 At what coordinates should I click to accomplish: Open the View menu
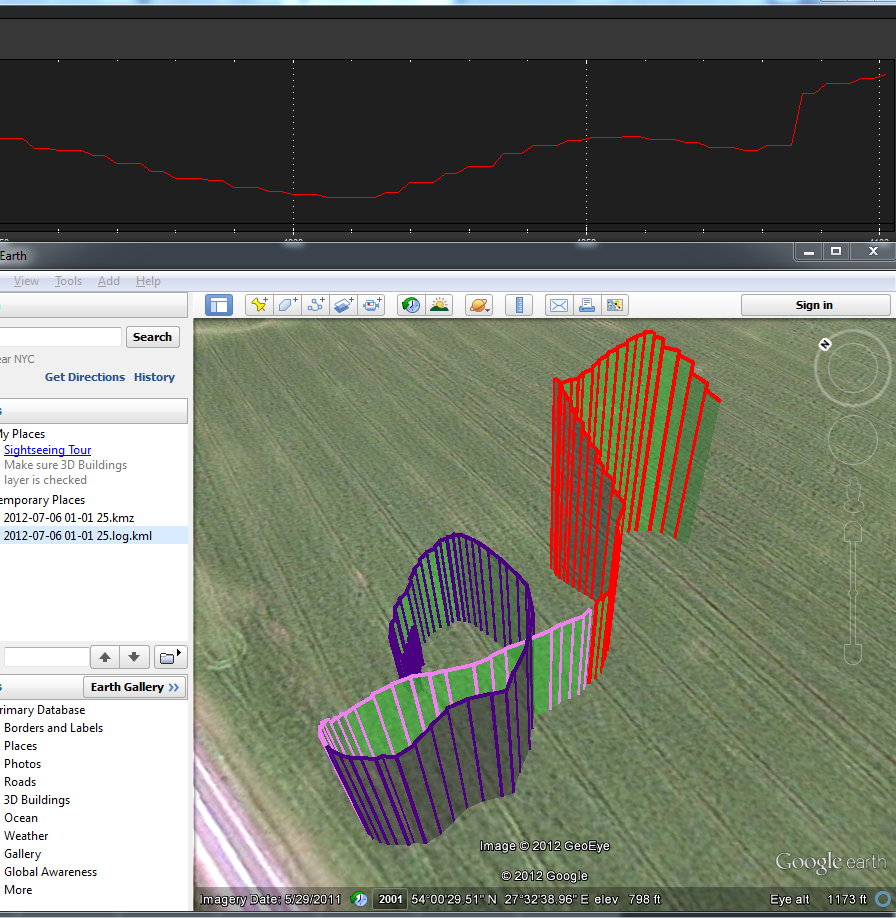click(x=26, y=281)
